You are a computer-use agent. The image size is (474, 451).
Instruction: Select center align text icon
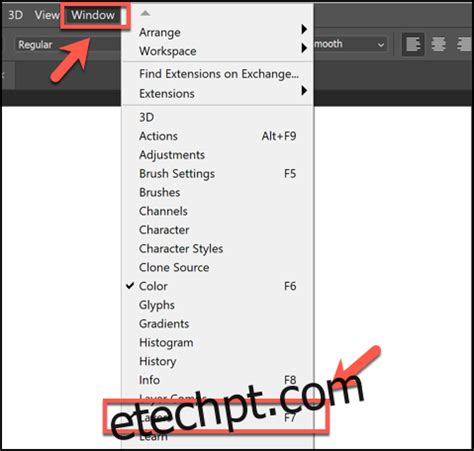pyautogui.click(x=439, y=44)
